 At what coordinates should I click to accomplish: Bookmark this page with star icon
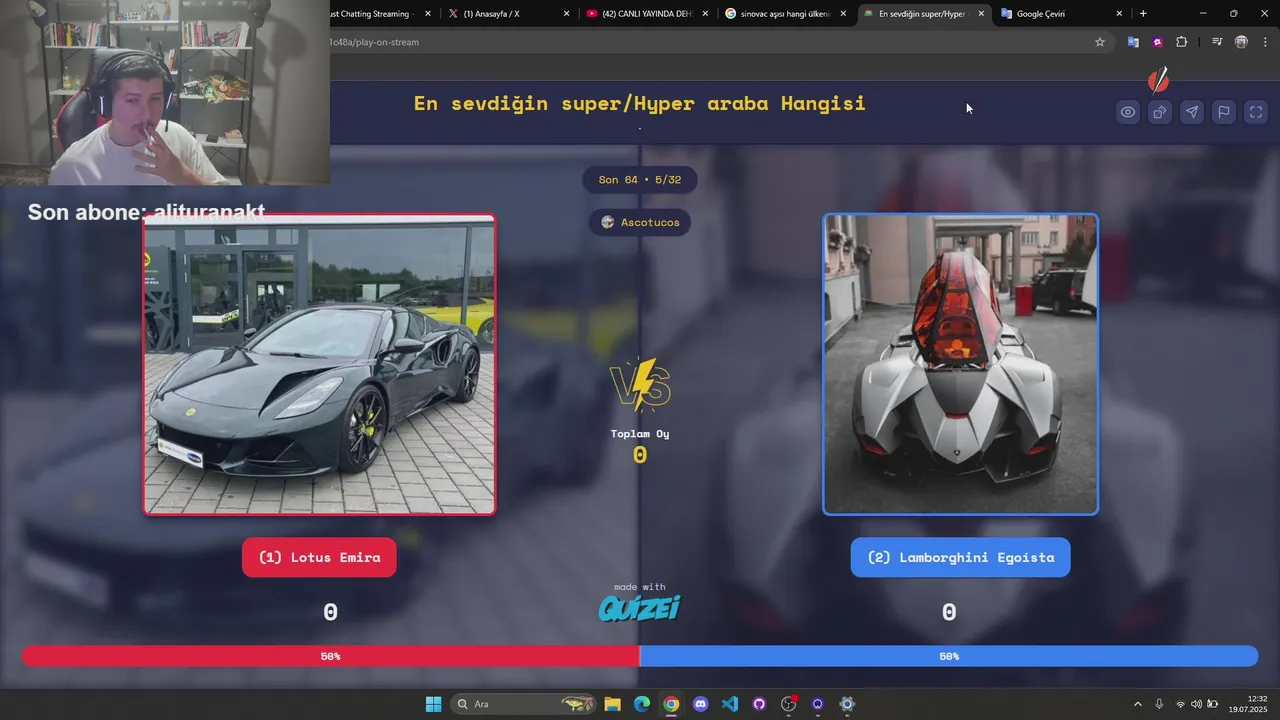click(x=1100, y=42)
